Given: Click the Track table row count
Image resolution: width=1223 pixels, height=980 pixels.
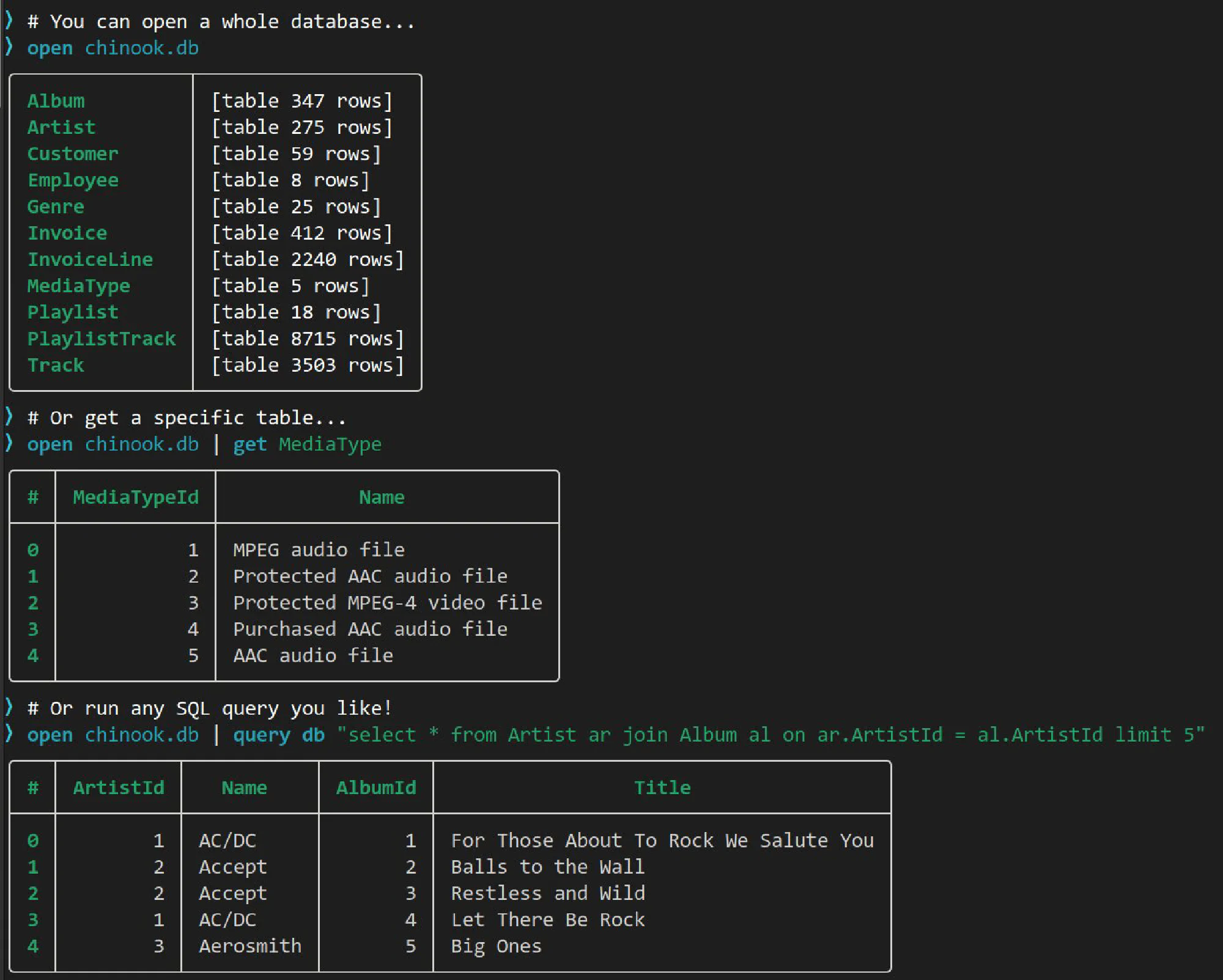Looking at the screenshot, I should pos(307,365).
